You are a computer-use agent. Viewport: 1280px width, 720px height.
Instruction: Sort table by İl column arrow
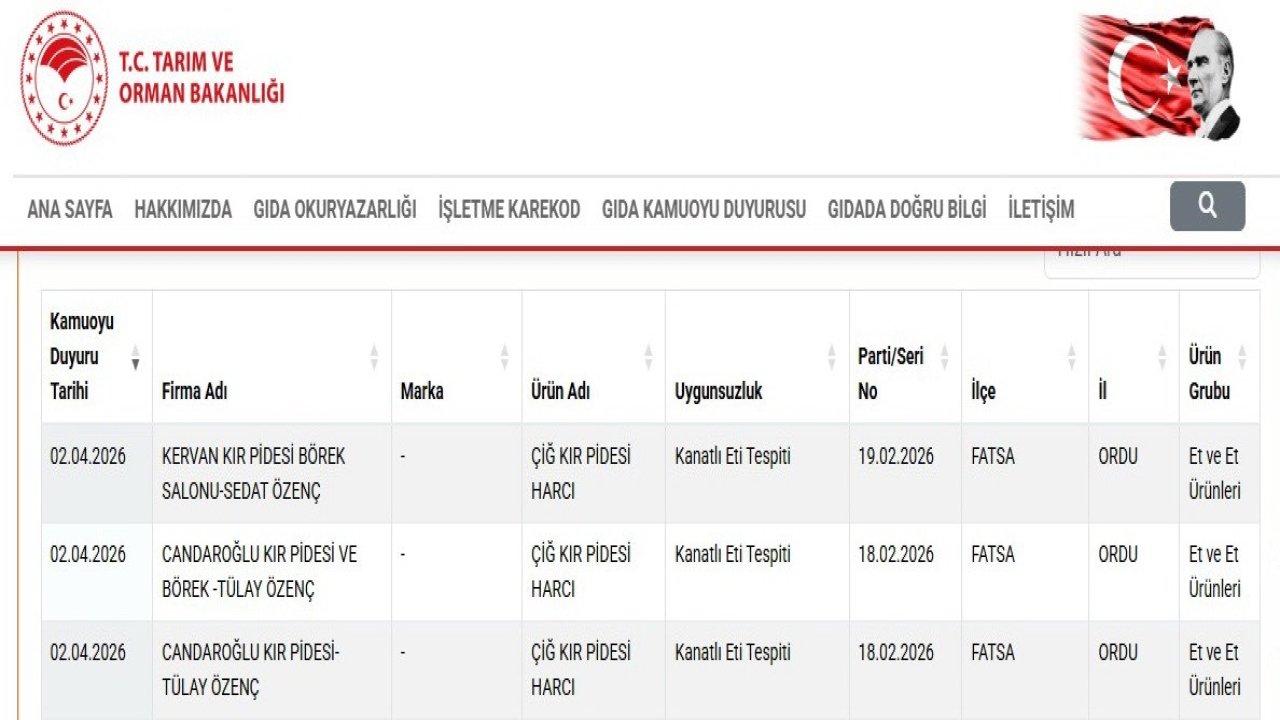click(x=1161, y=357)
